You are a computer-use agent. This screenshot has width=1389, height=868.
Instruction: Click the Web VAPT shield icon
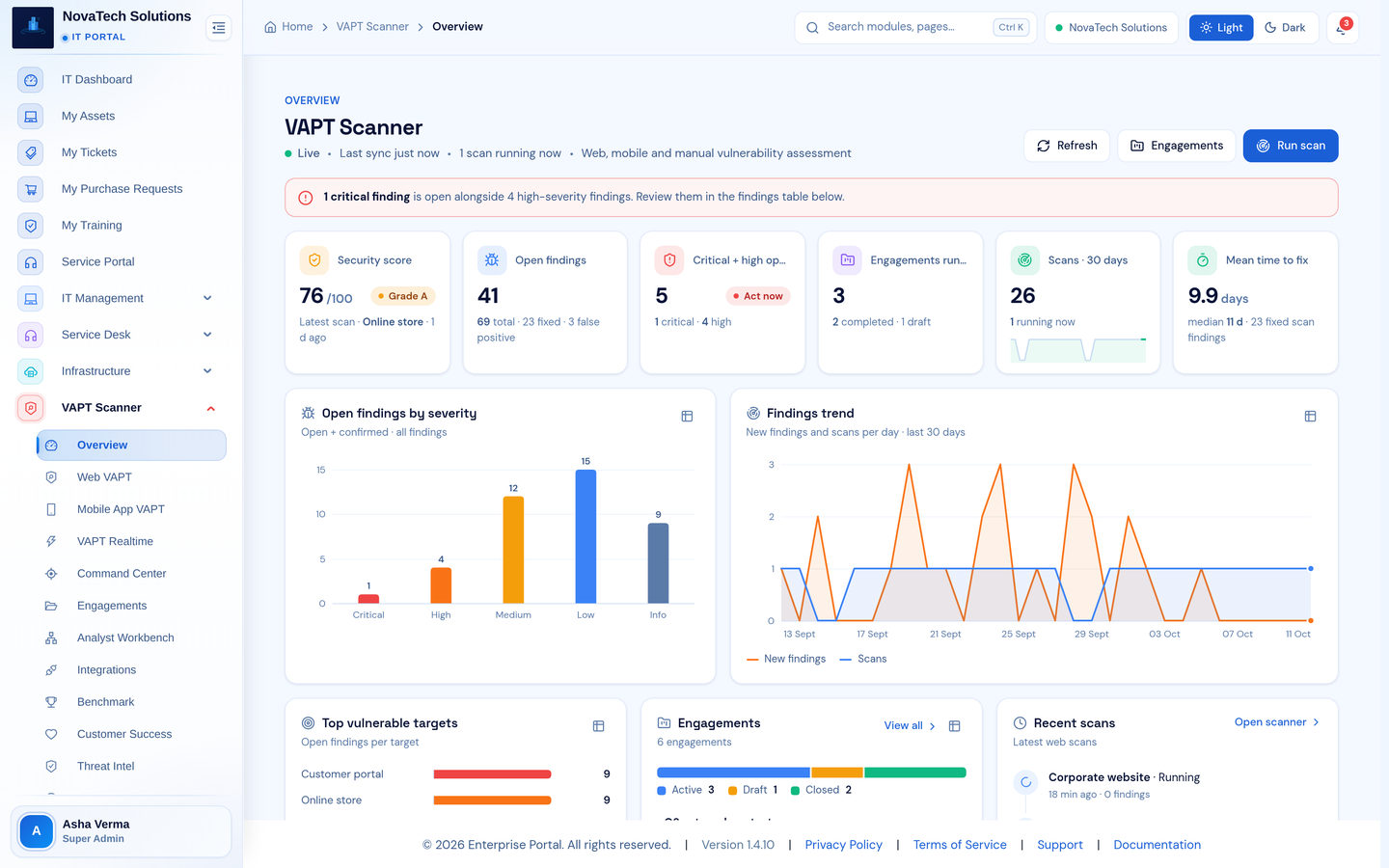point(51,477)
